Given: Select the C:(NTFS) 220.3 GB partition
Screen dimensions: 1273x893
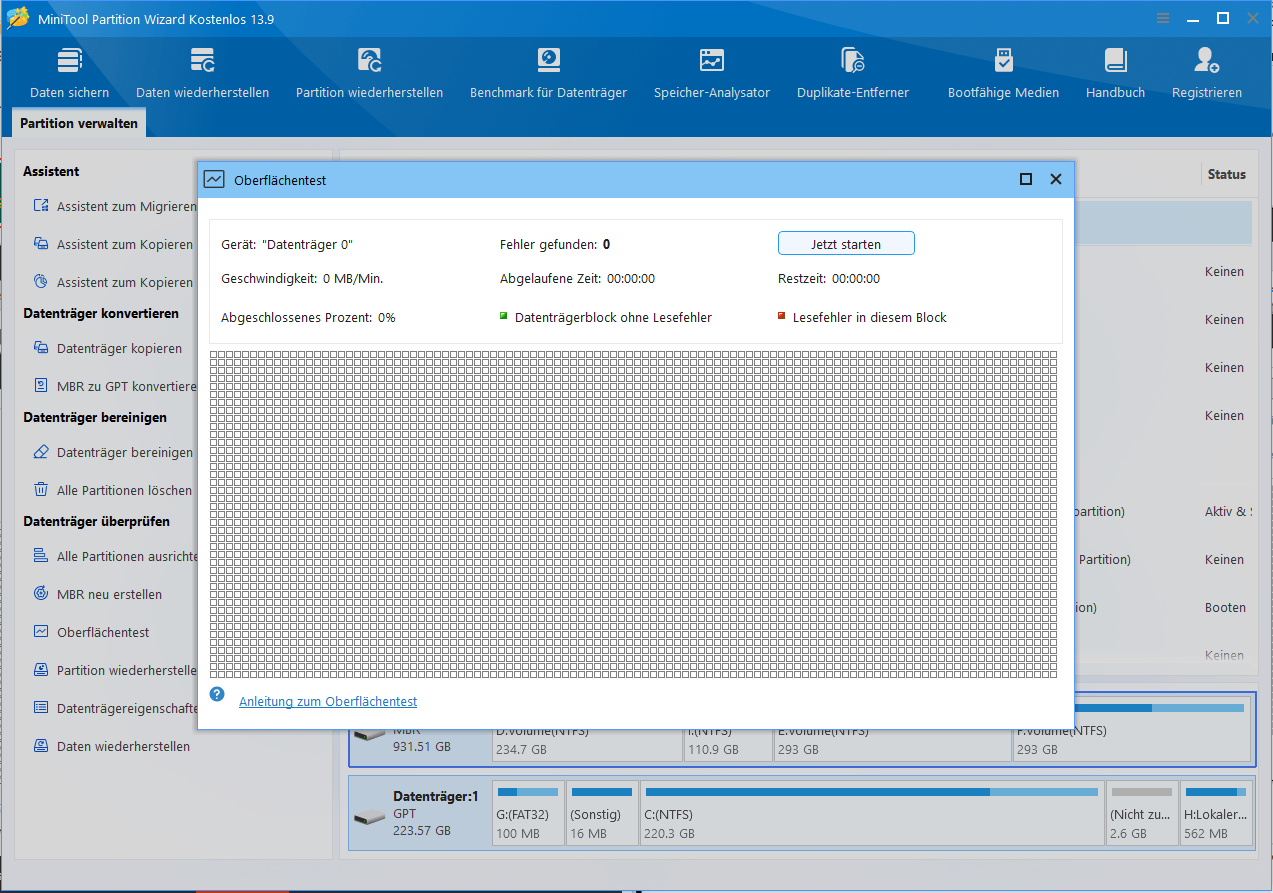Looking at the screenshot, I should pos(872,814).
